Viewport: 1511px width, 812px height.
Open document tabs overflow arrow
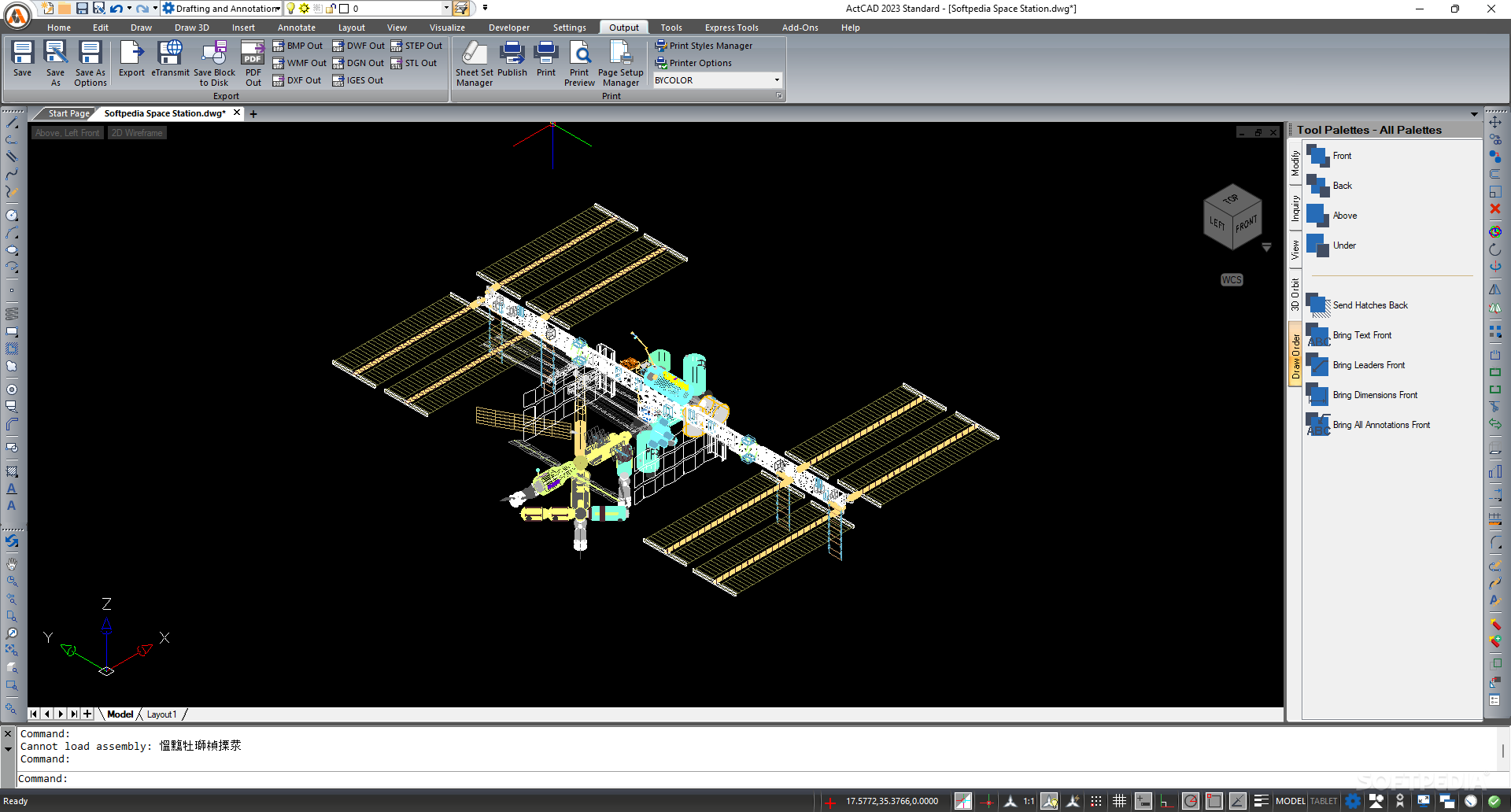click(1474, 114)
